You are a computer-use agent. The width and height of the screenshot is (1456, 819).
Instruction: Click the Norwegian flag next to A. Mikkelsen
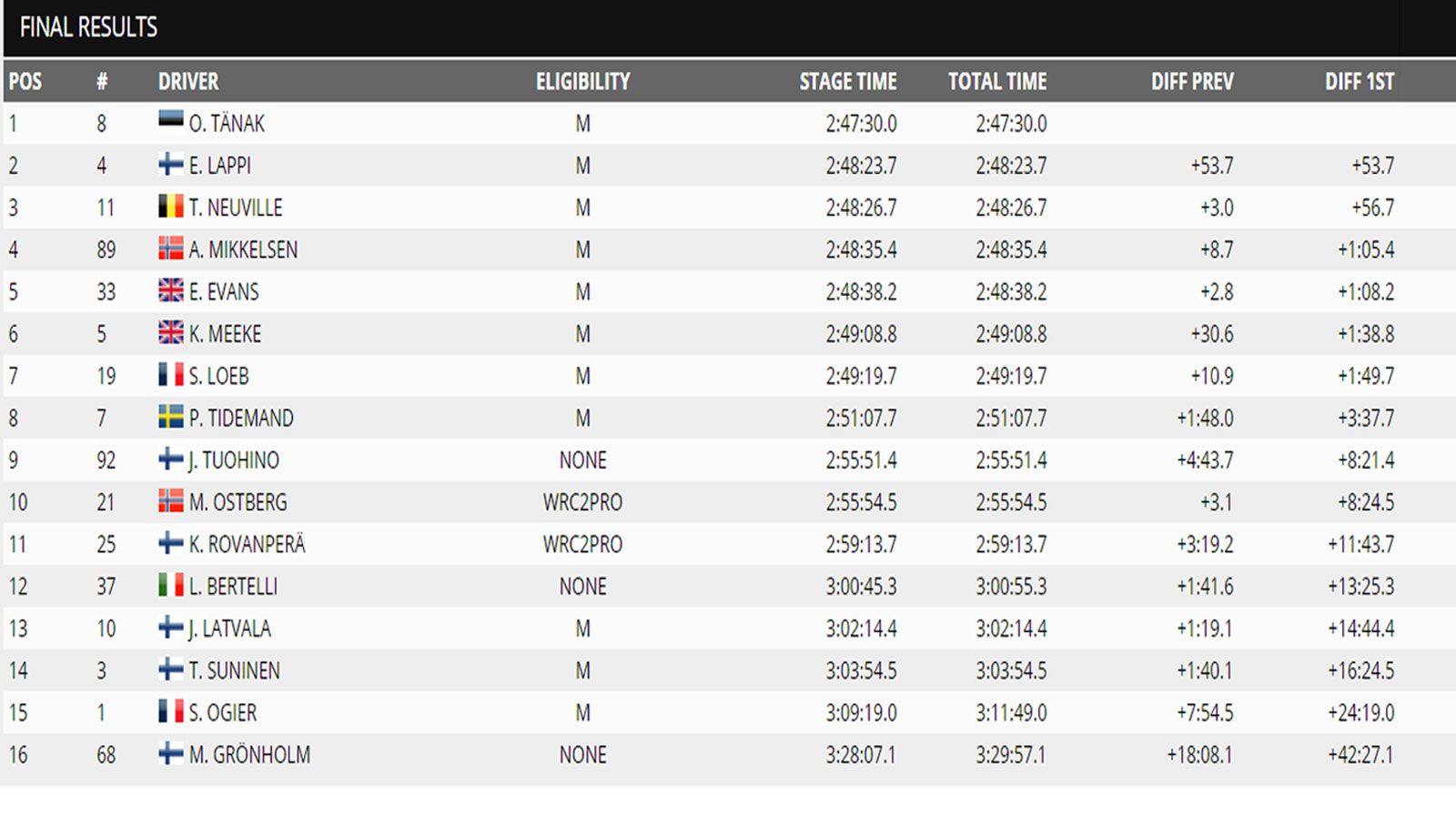coord(170,248)
